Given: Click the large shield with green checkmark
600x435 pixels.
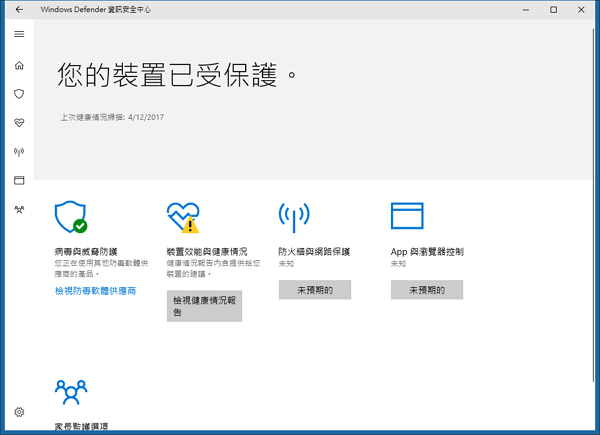Looking at the screenshot, I should click(x=71, y=217).
